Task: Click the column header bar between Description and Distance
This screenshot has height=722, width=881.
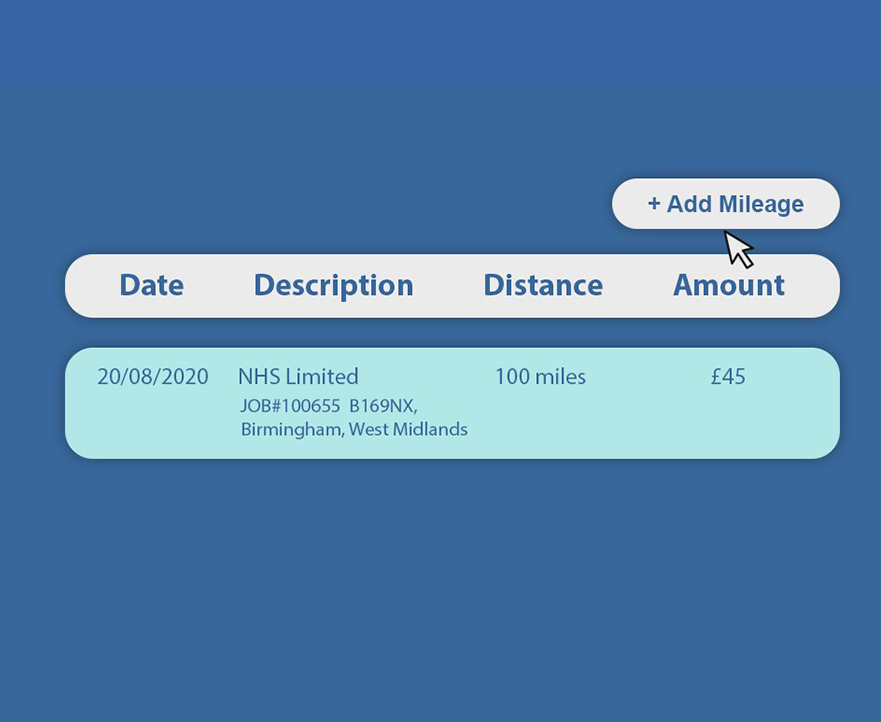Action: pos(448,286)
